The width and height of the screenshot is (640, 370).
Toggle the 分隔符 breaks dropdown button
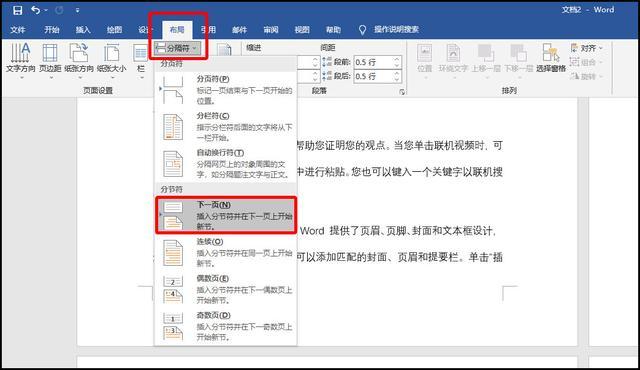[x=178, y=48]
